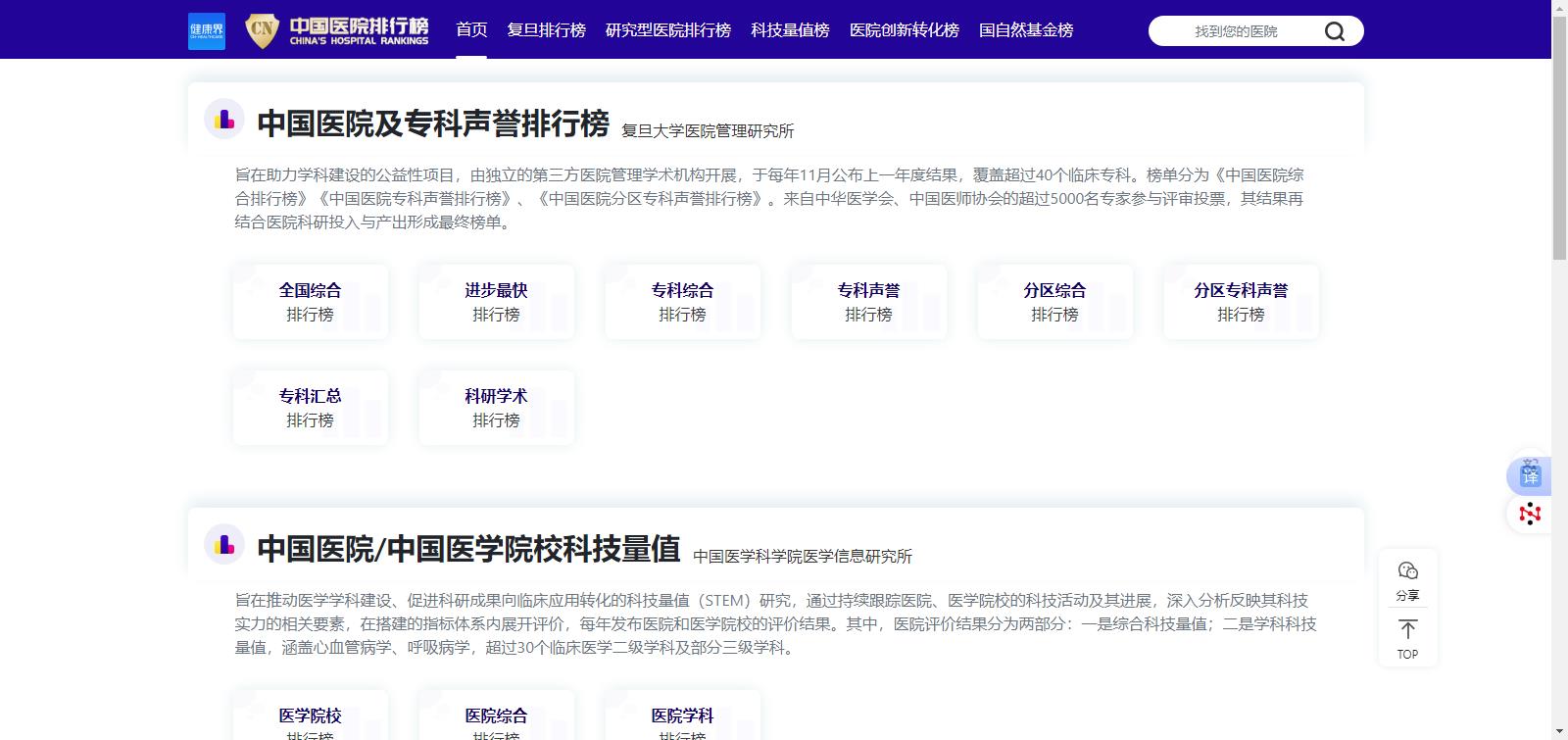Click the WeChat share icon
This screenshot has width=1568, height=740.
click(x=1407, y=571)
